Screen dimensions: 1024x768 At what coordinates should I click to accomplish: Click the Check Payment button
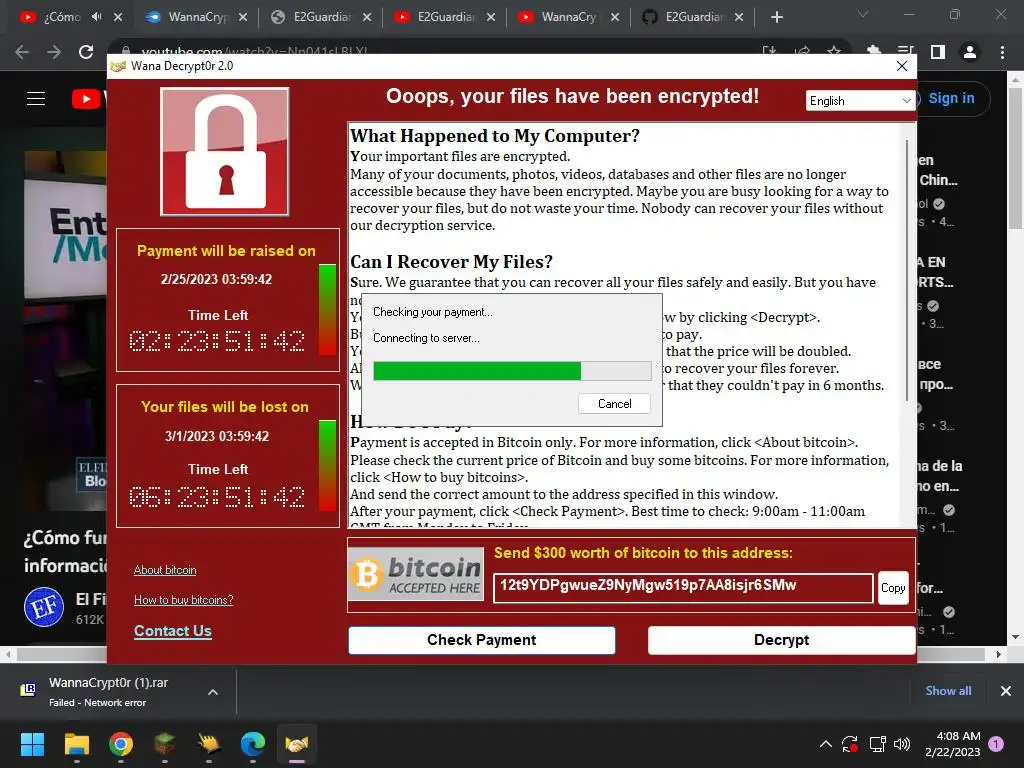pyautogui.click(x=481, y=640)
